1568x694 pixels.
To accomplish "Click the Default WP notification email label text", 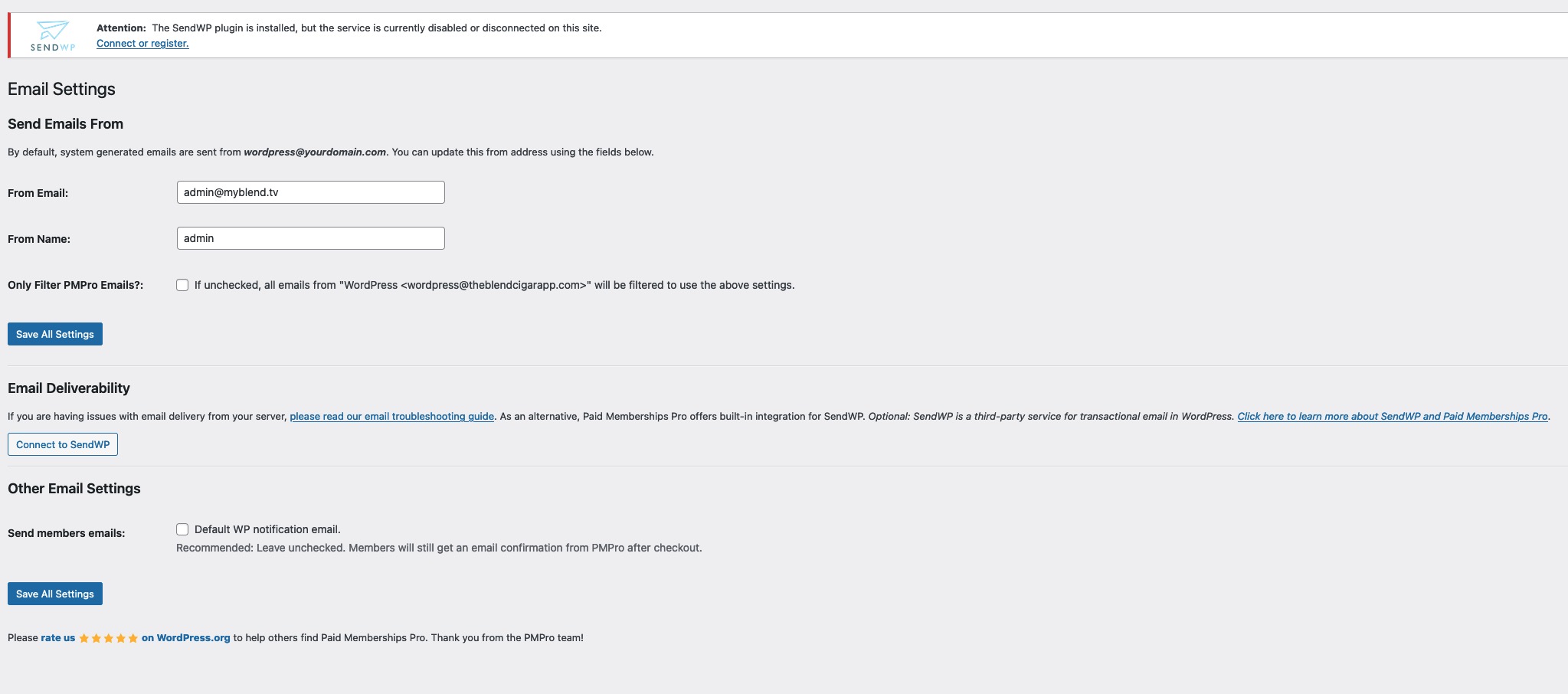I will click(x=267, y=529).
